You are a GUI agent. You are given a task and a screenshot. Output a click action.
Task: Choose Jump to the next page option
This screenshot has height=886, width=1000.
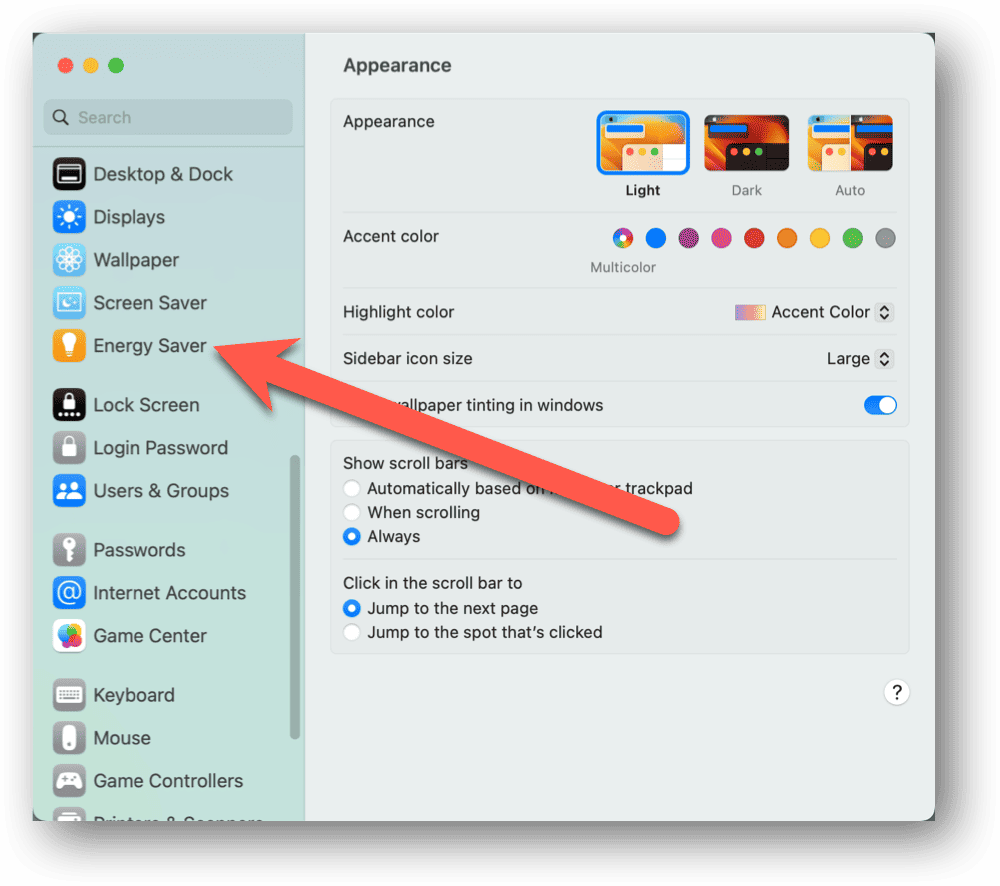pyautogui.click(x=351, y=609)
